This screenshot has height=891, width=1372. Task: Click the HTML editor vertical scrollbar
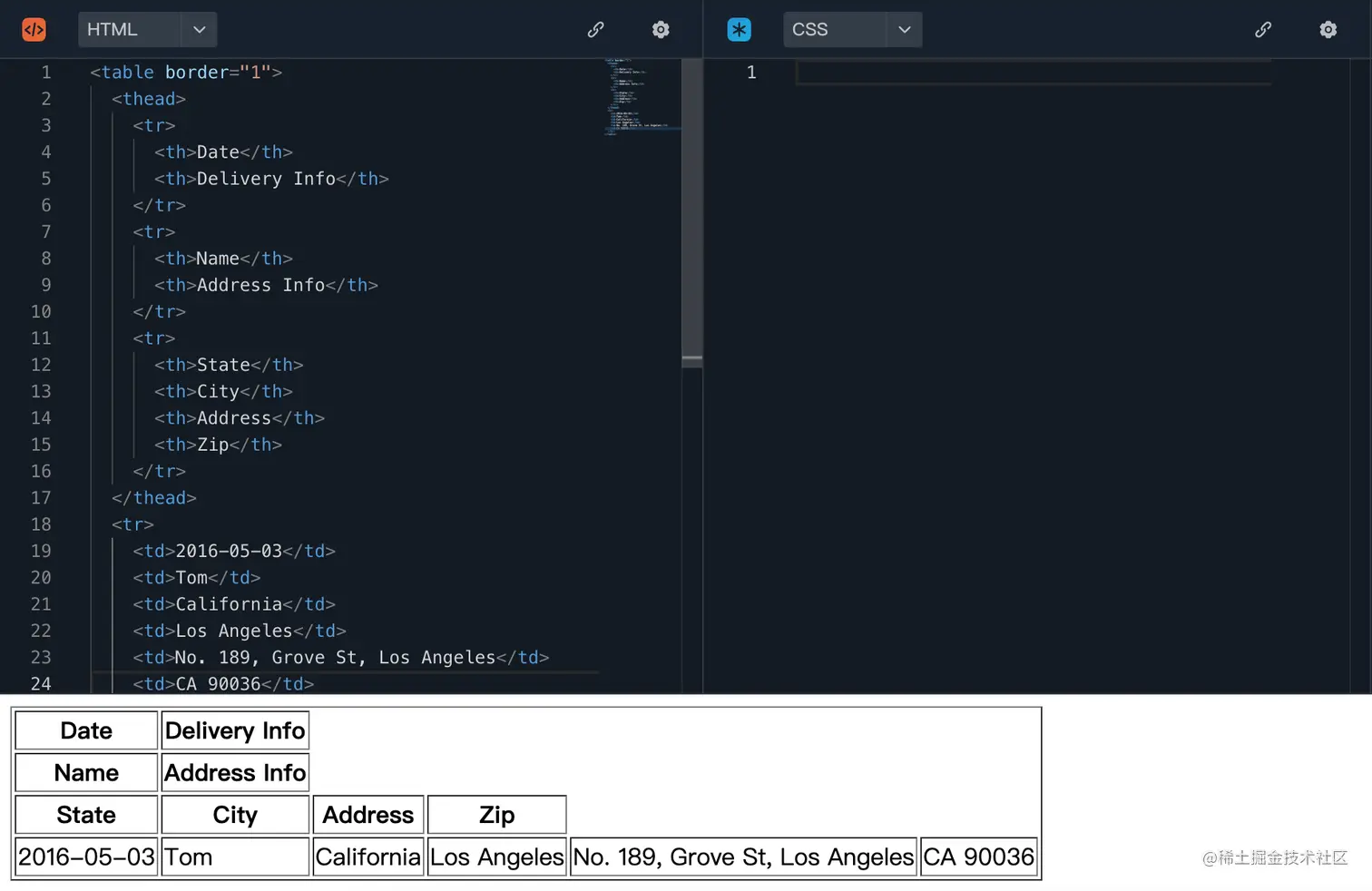pyautogui.click(x=692, y=213)
